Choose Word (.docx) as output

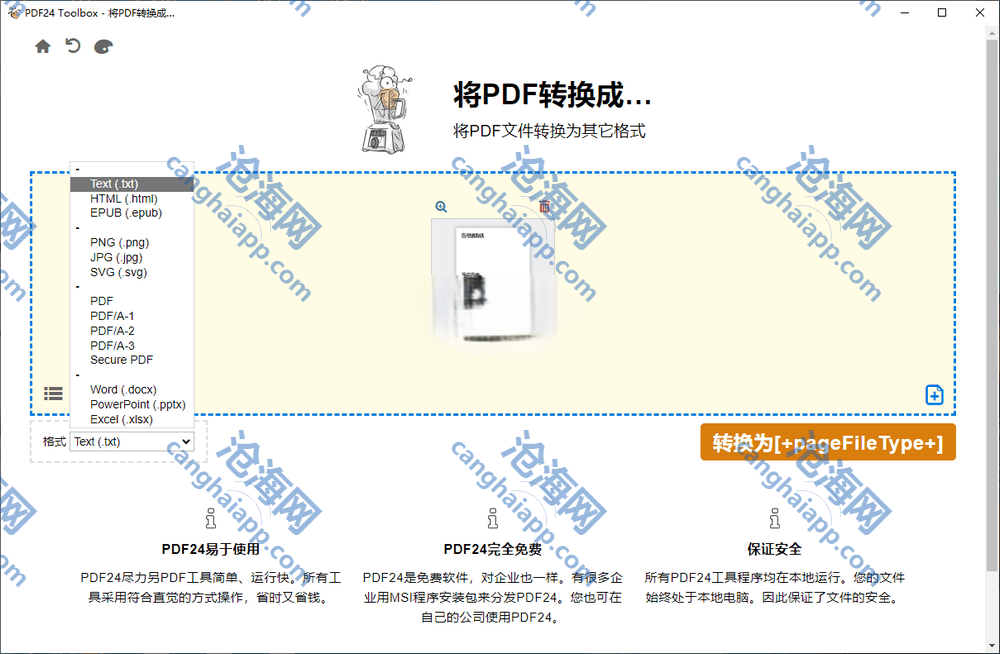123,390
